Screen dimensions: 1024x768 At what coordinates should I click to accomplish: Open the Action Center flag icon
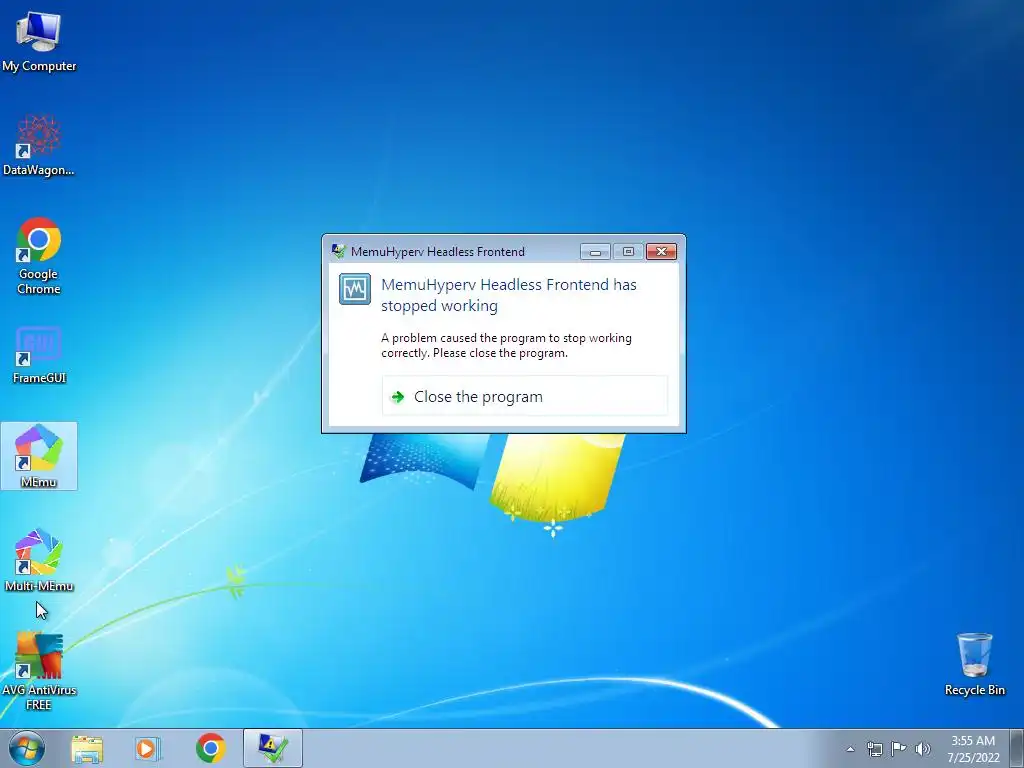[899, 749]
